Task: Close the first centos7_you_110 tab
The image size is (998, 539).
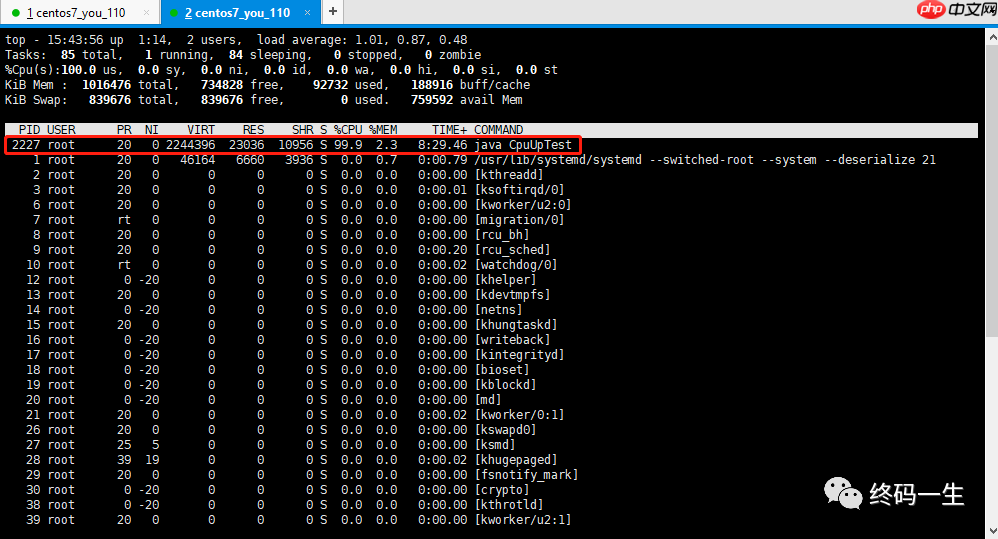Action: [146, 13]
